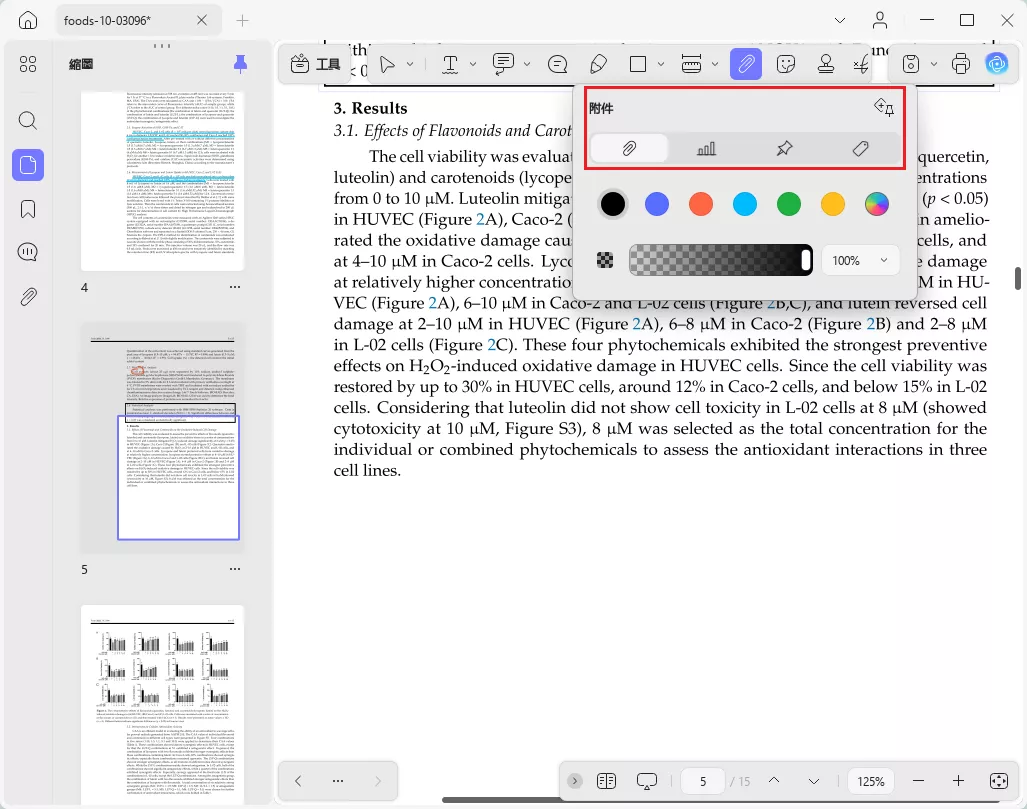Select the text markup tool

pos(450,64)
